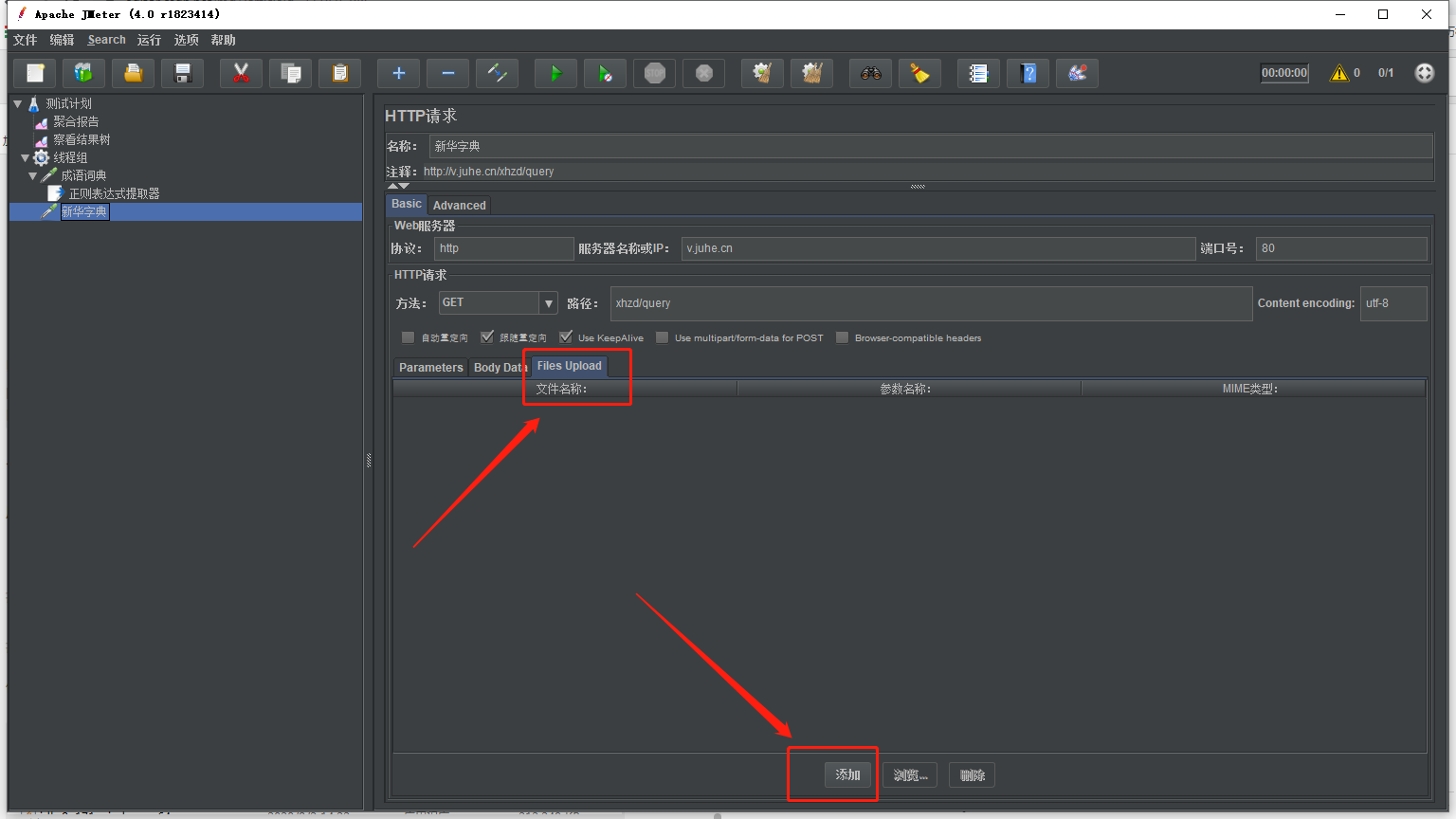The image size is (1456, 819).
Task: Click the 浏览... button
Action: [x=910, y=774]
